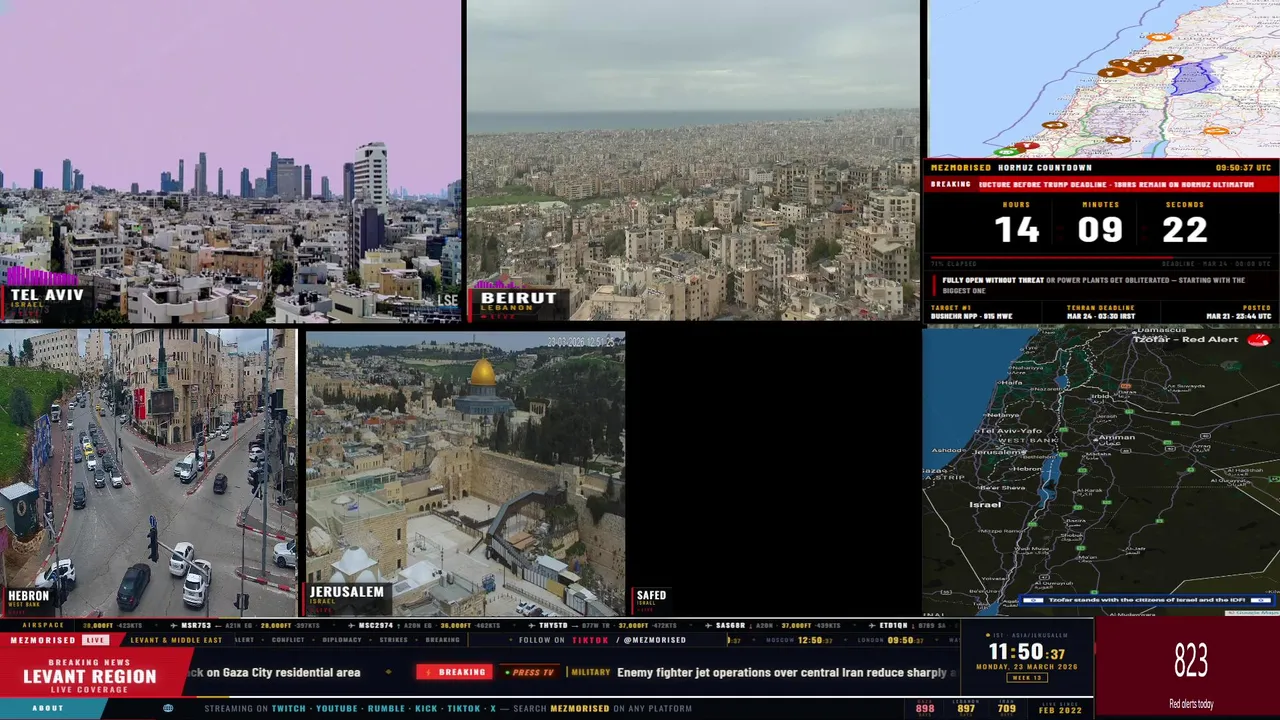Select the CONFLICT category tab
This screenshot has width=1280, height=720.
point(288,640)
